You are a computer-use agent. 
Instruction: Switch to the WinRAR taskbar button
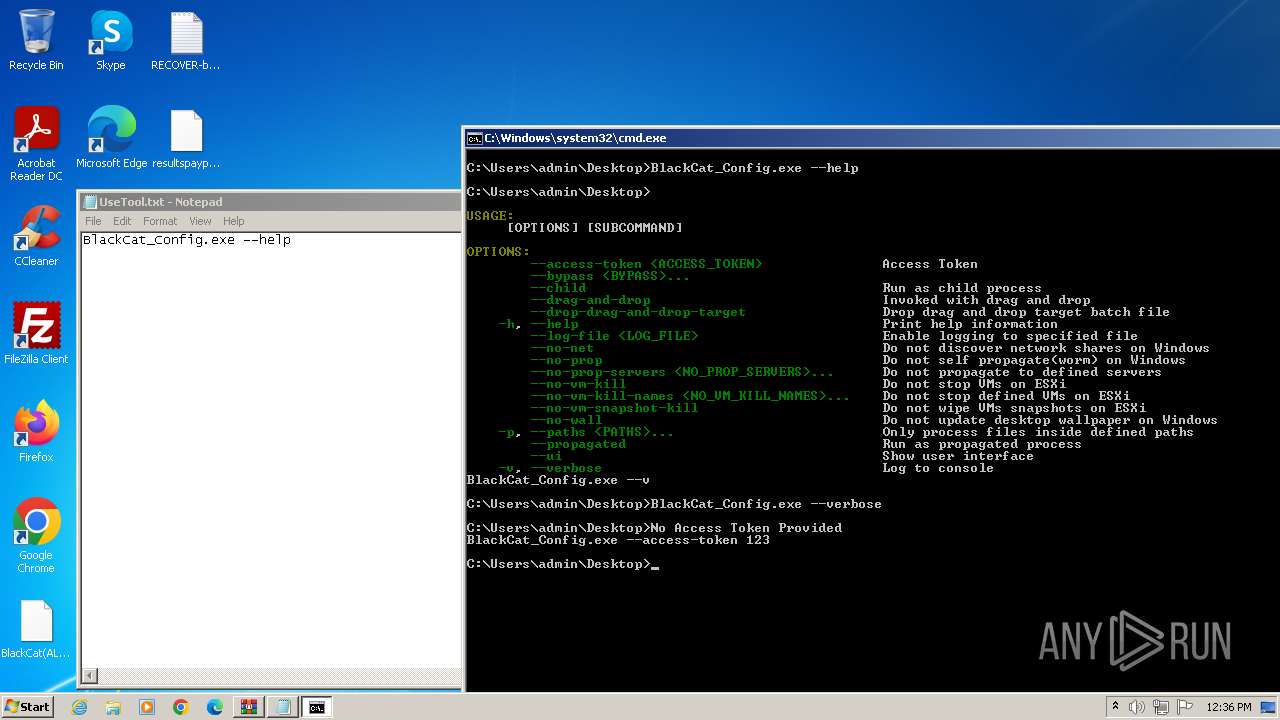pyautogui.click(x=248, y=707)
